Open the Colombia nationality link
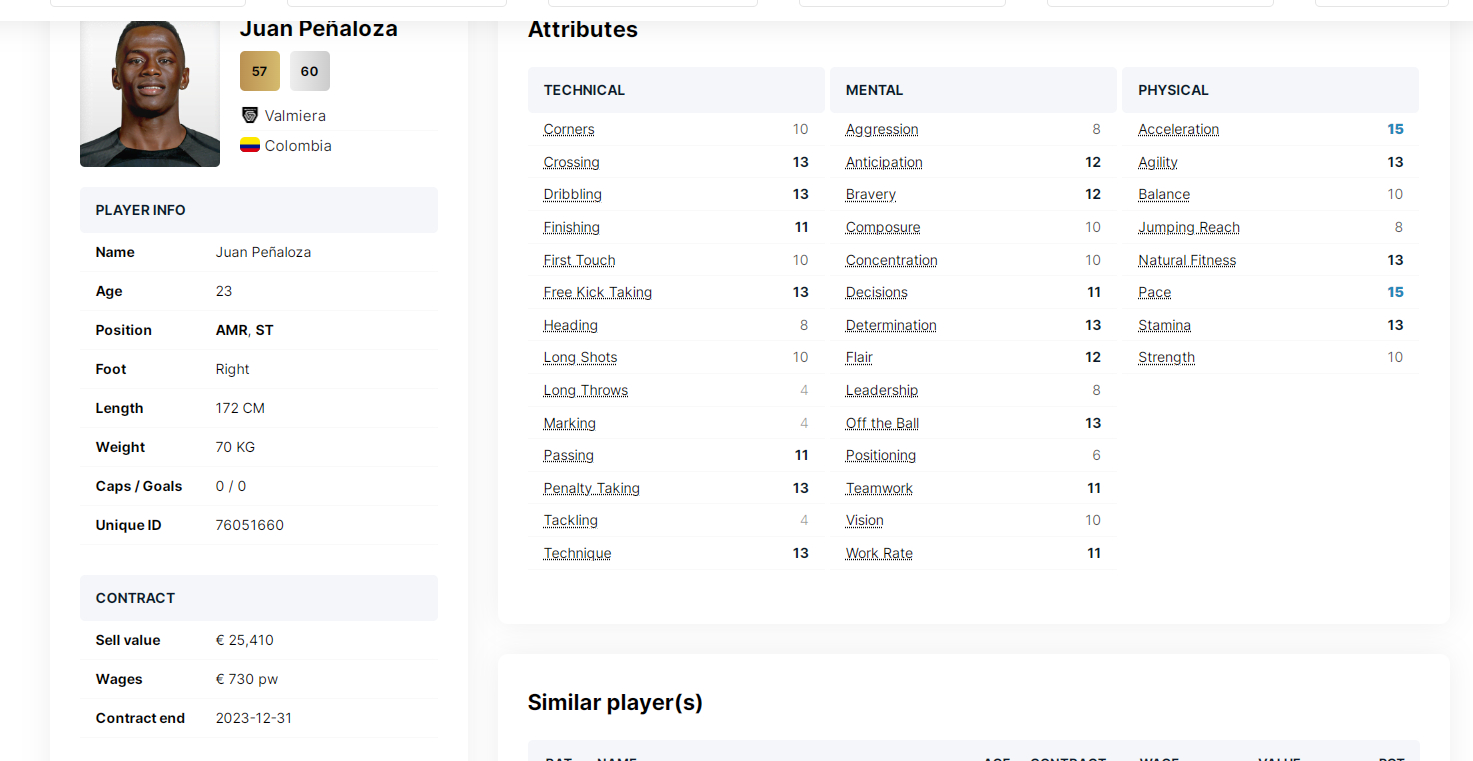 coord(298,146)
